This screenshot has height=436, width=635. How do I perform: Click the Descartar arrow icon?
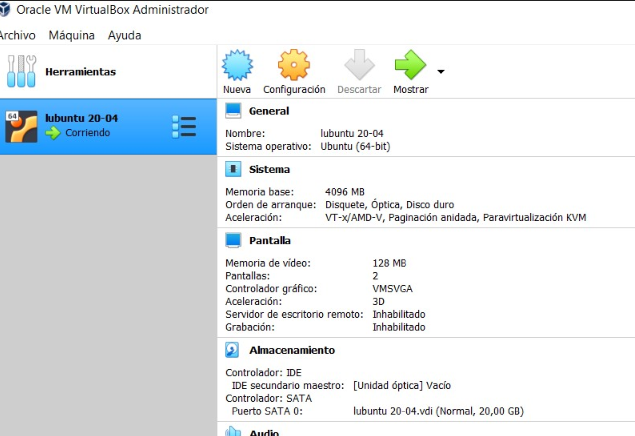(x=359, y=66)
